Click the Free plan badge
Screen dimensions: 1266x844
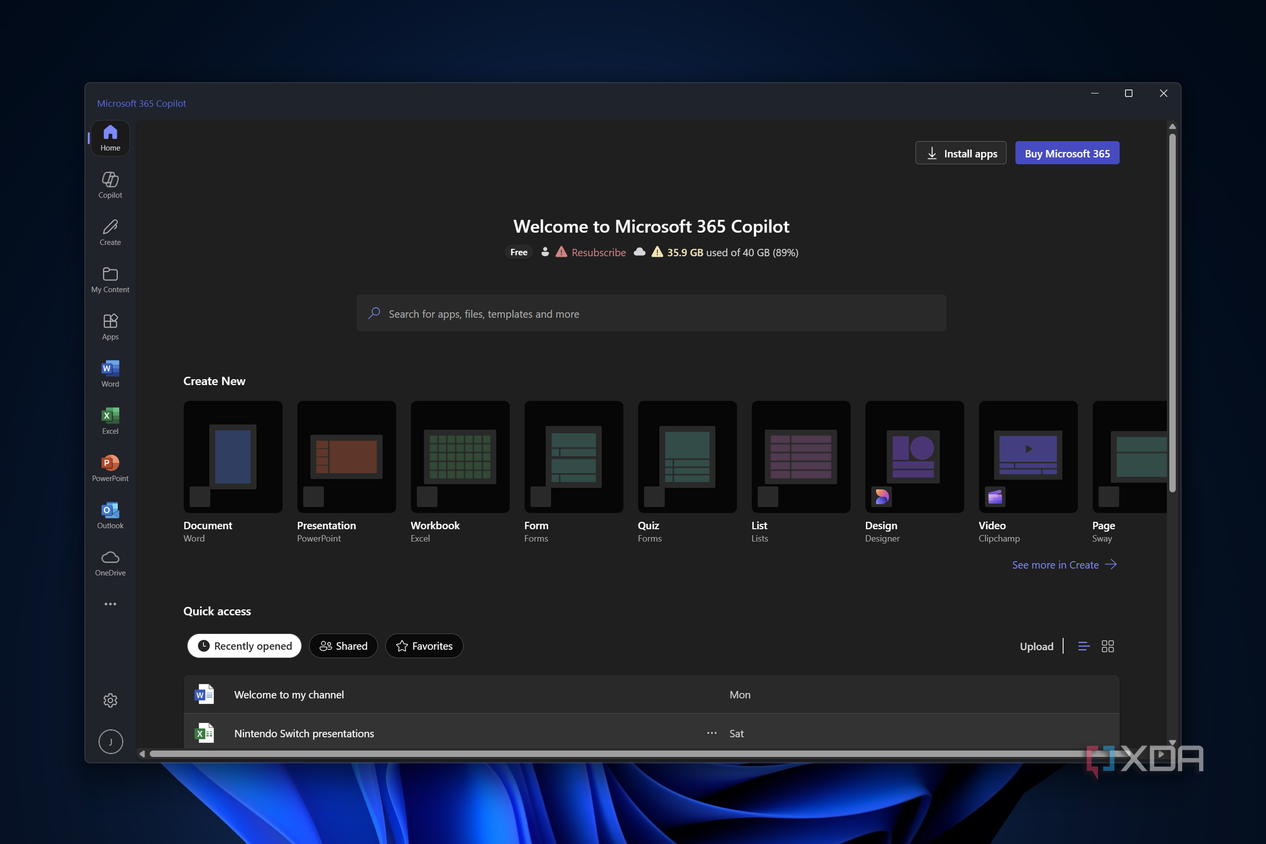pos(519,252)
